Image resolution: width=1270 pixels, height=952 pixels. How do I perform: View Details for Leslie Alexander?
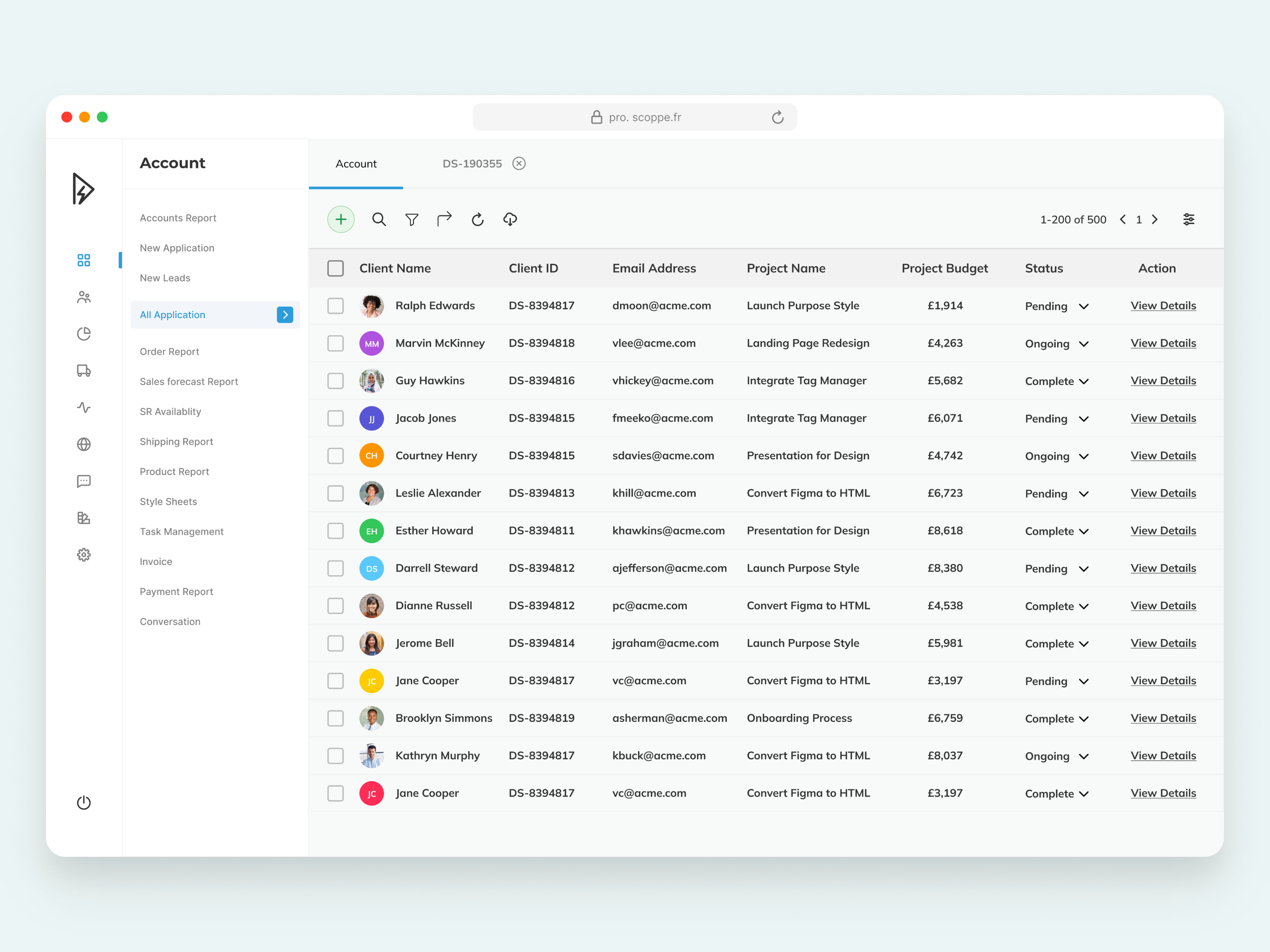[1162, 493]
